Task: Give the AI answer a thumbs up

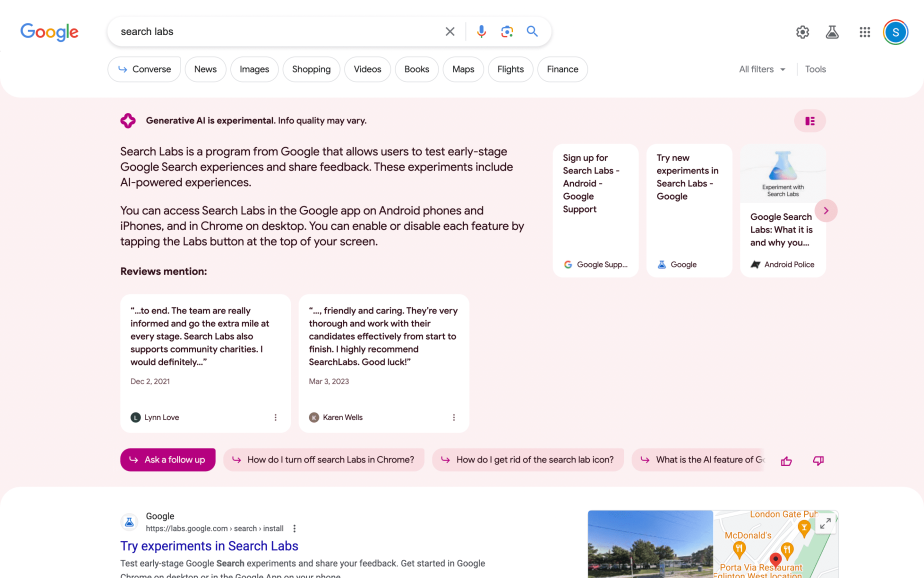Action: [786, 460]
